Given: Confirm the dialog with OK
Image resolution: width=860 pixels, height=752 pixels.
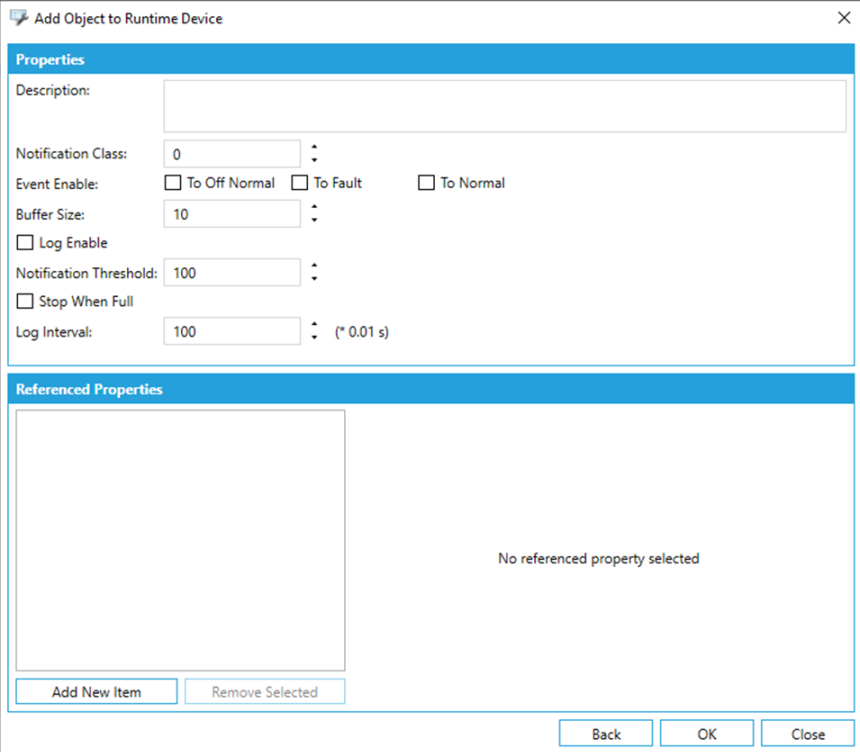Looking at the screenshot, I should click(707, 734).
